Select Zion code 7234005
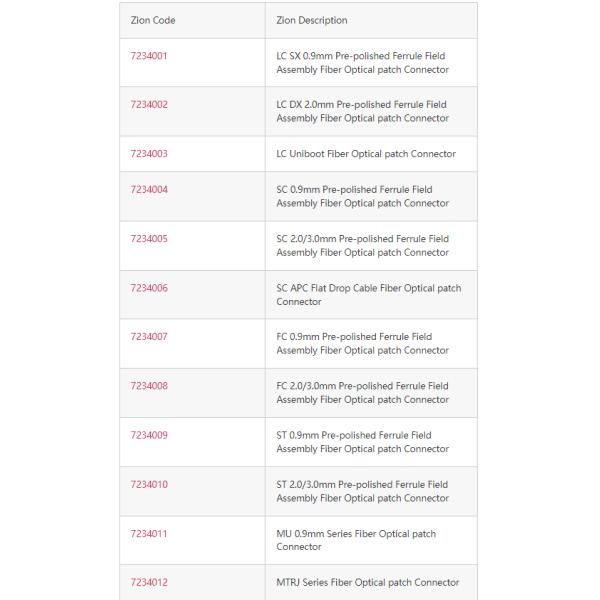Screen dimensions: 600x600 pyautogui.click(x=149, y=239)
